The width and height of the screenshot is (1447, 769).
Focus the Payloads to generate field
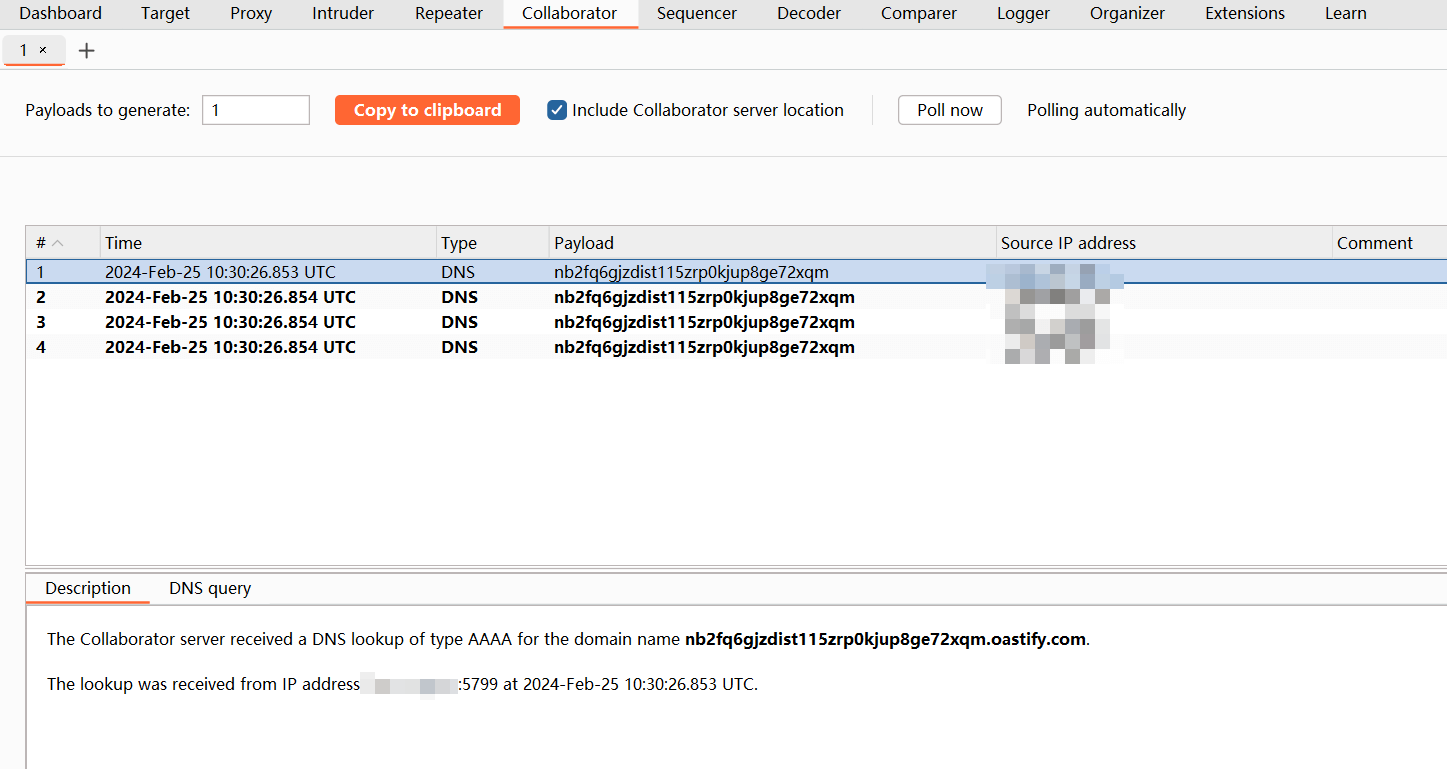pos(256,110)
